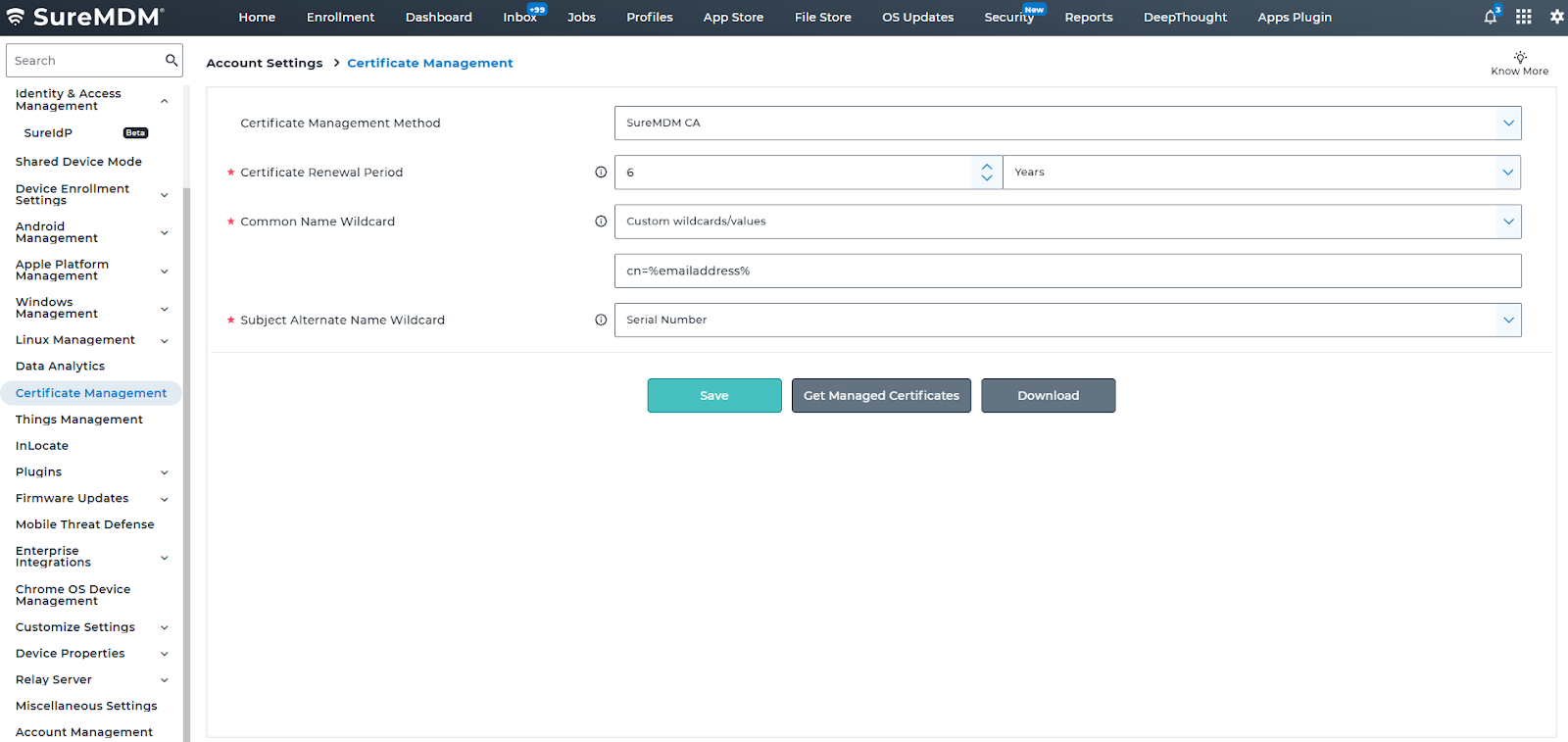Select Shared Device Mode in sidebar

78,162
